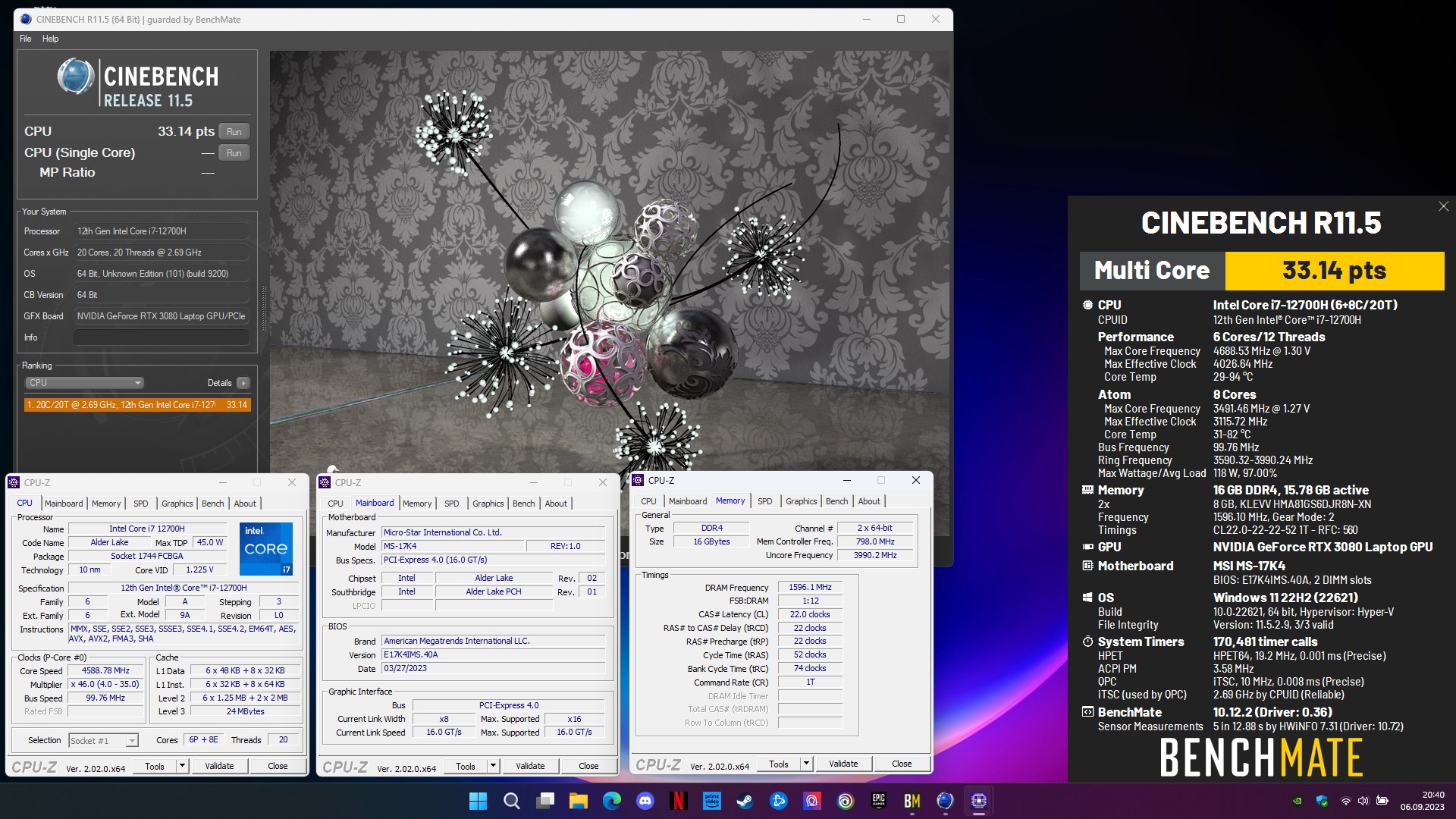The image size is (1456, 819).
Task: Open CPU tab in right CPU-Z Memory window
Action: click(649, 501)
